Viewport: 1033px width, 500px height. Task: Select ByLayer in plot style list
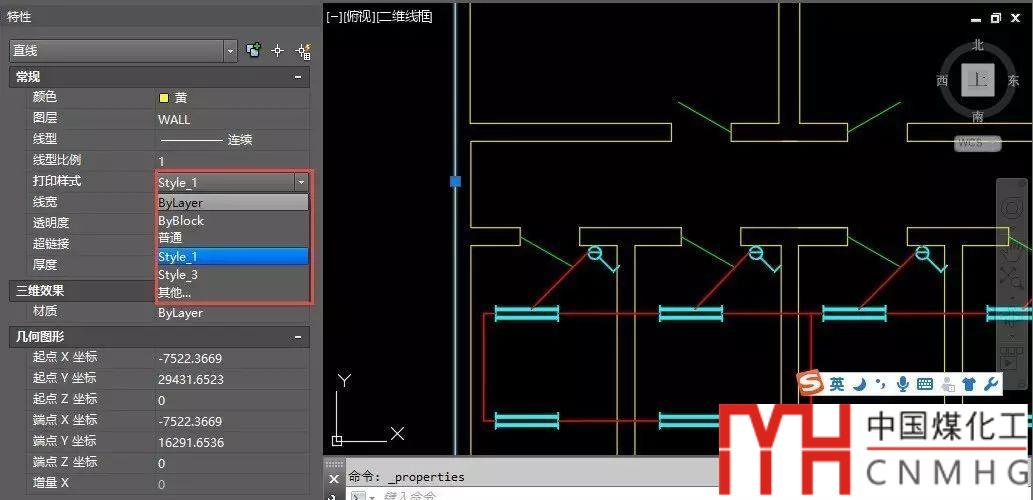(x=231, y=203)
